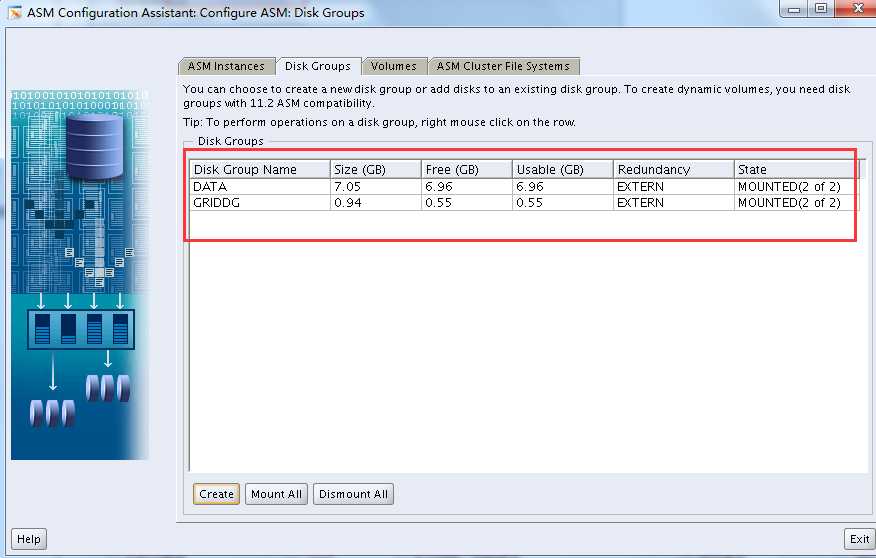Click the Create button
This screenshot has width=876, height=558.
[x=216, y=494]
